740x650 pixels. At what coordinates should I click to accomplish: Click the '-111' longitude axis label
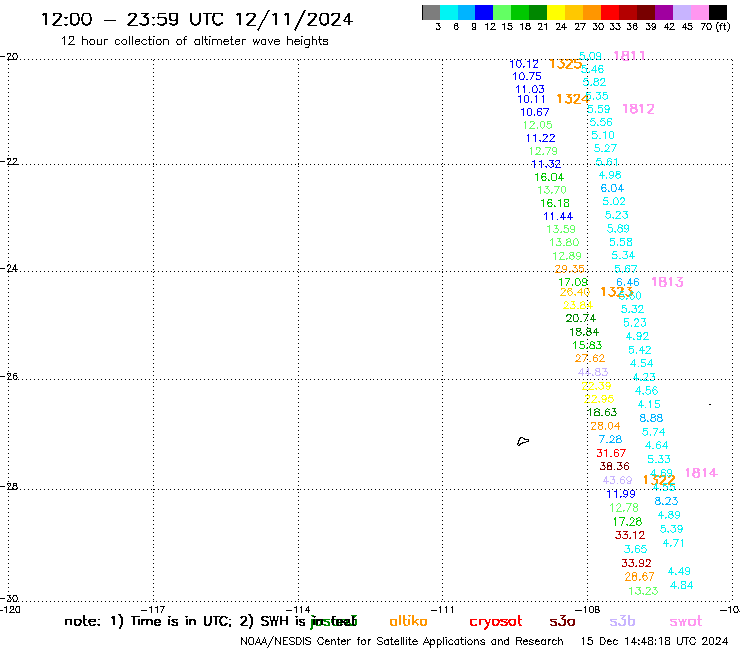tap(443, 609)
